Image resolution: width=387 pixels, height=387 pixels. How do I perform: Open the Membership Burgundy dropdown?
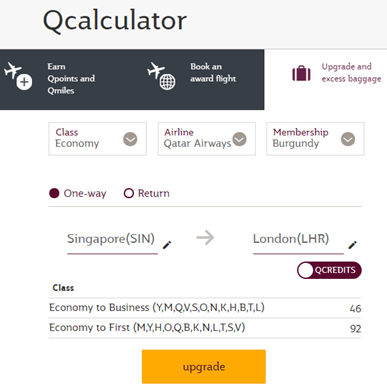315,139
